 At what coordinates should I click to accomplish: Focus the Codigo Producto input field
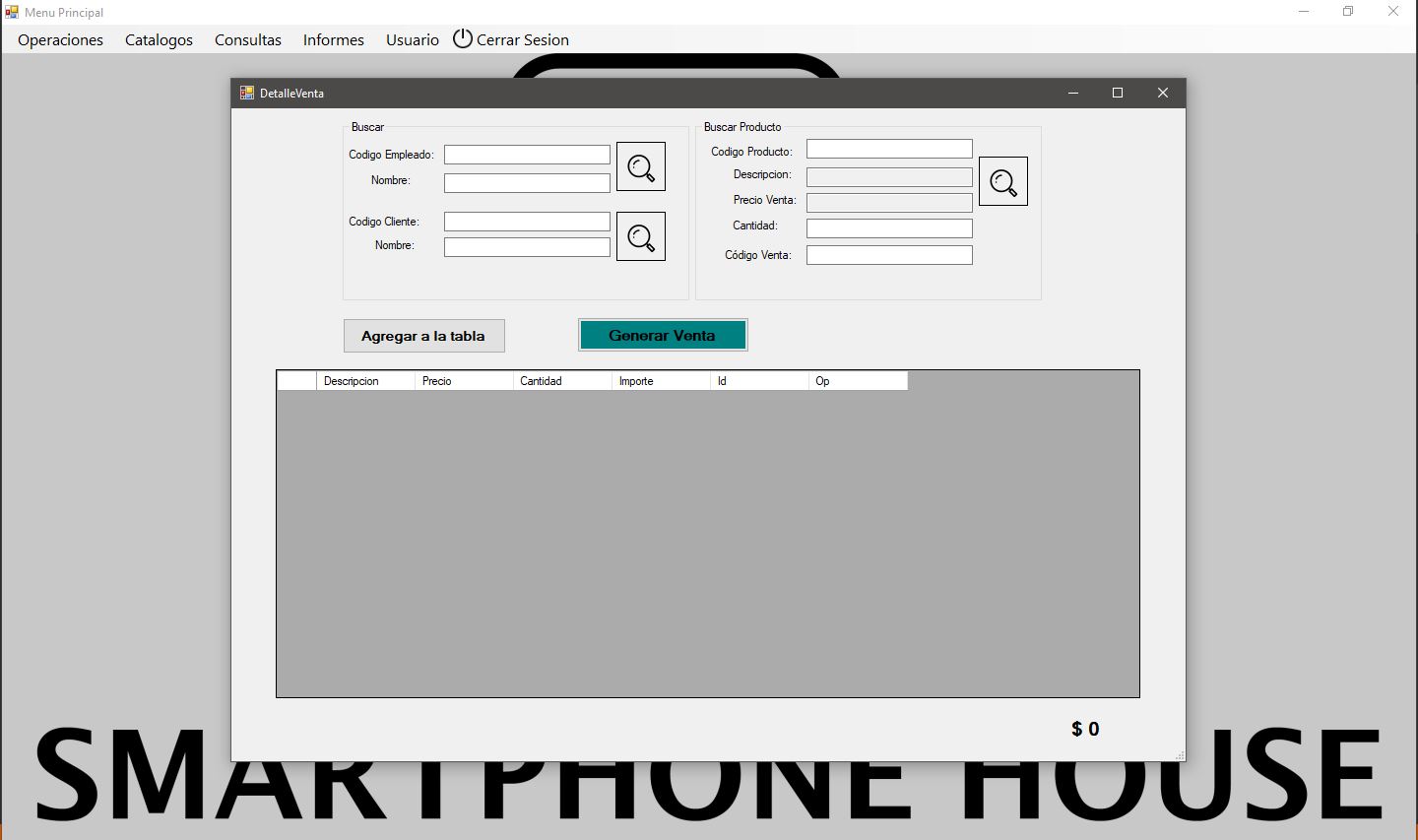889,149
